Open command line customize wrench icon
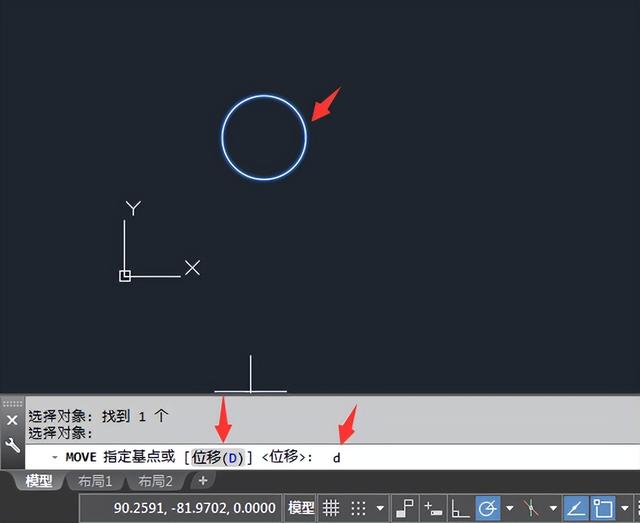 click(x=12, y=445)
